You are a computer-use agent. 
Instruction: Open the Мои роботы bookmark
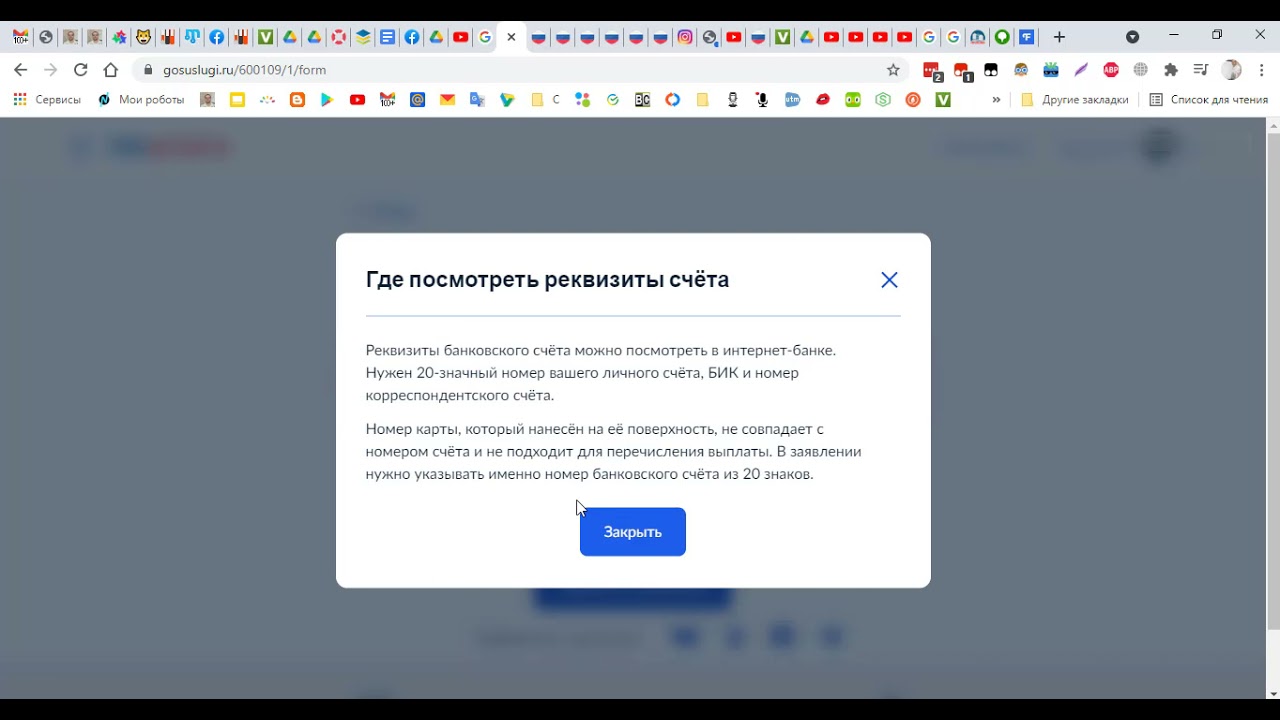point(141,100)
